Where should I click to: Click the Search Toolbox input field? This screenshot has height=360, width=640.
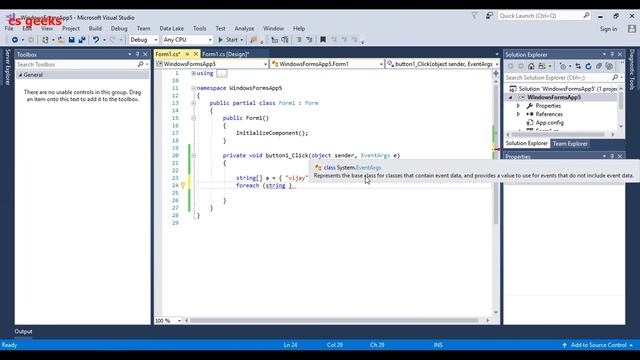(x=77, y=64)
